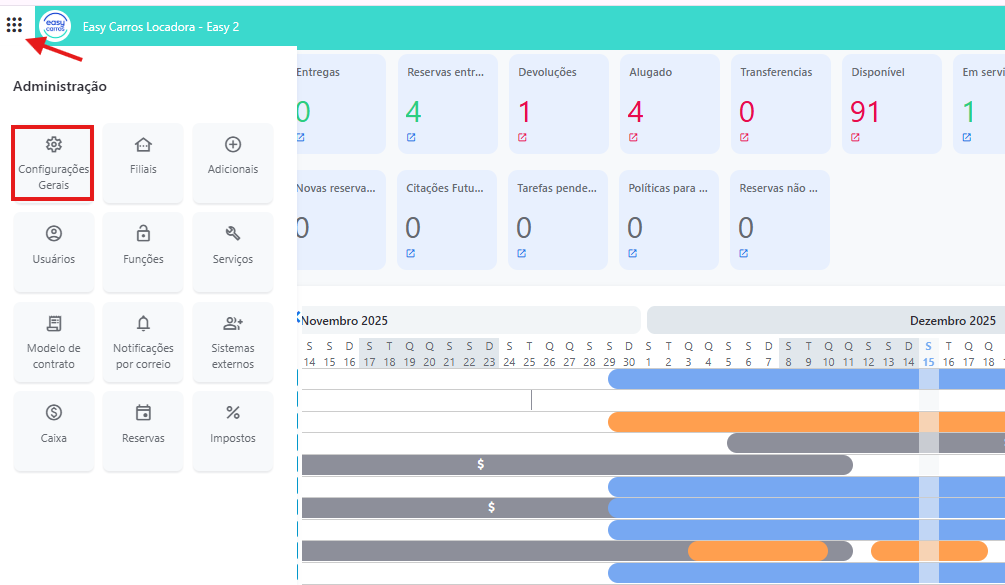Viewport: 1005px width, 585px height.
Task: Open Funções lock icon tile
Action: coord(143,252)
